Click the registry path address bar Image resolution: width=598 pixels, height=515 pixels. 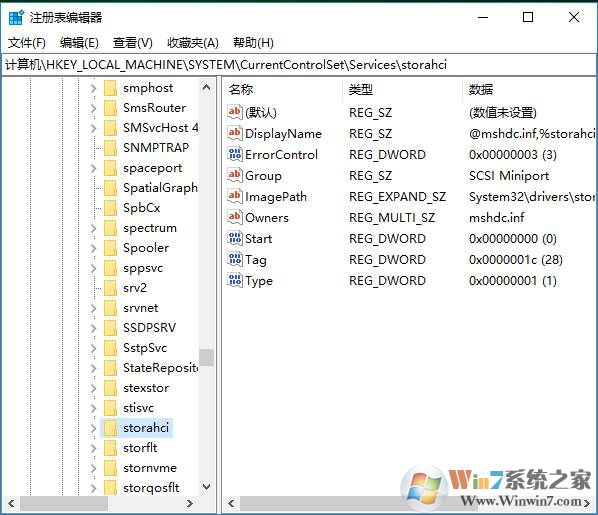[298, 65]
